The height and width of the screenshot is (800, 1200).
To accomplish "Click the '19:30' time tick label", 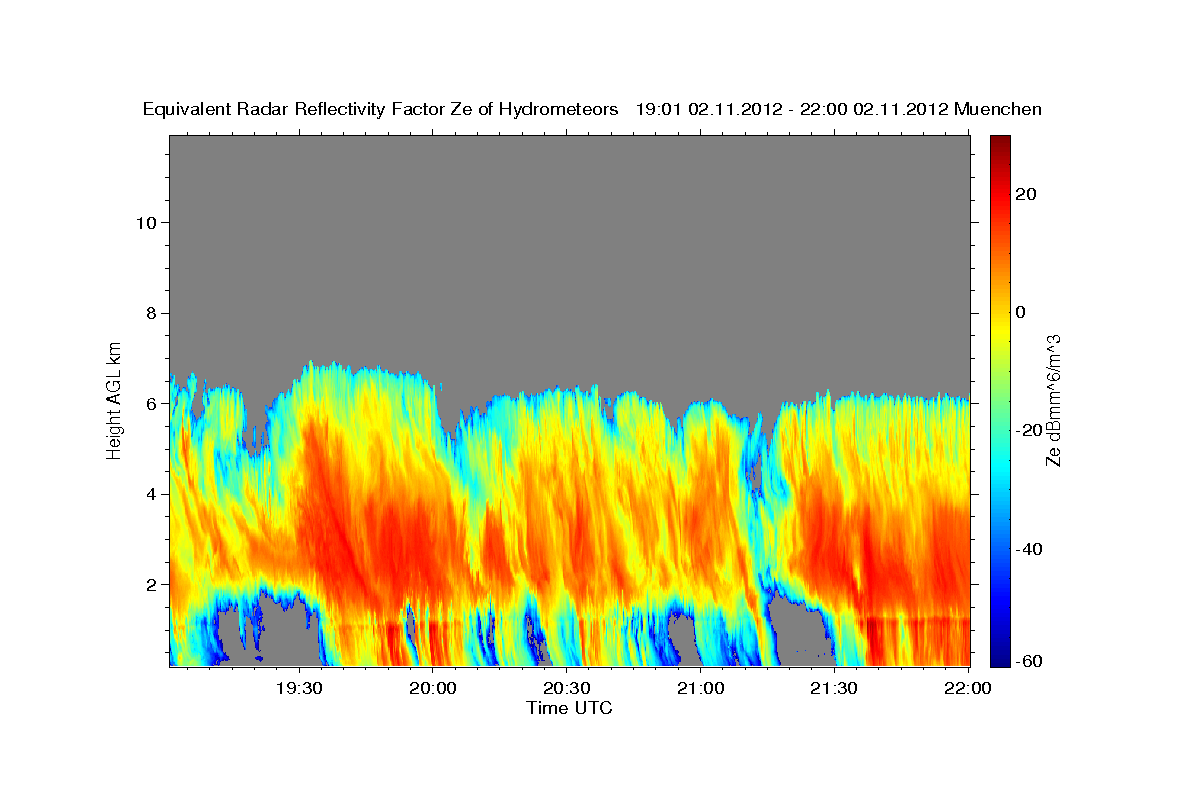I will pos(298,688).
